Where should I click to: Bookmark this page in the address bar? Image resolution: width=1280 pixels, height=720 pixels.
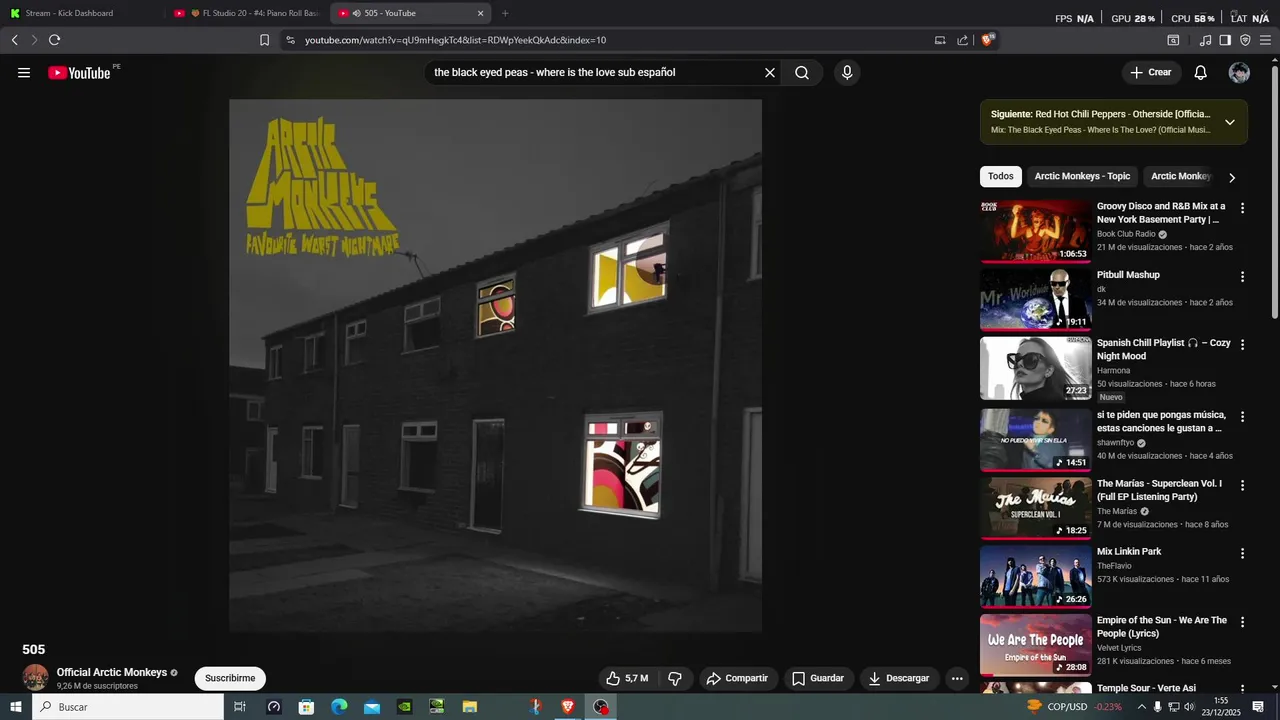coord(264,40)
